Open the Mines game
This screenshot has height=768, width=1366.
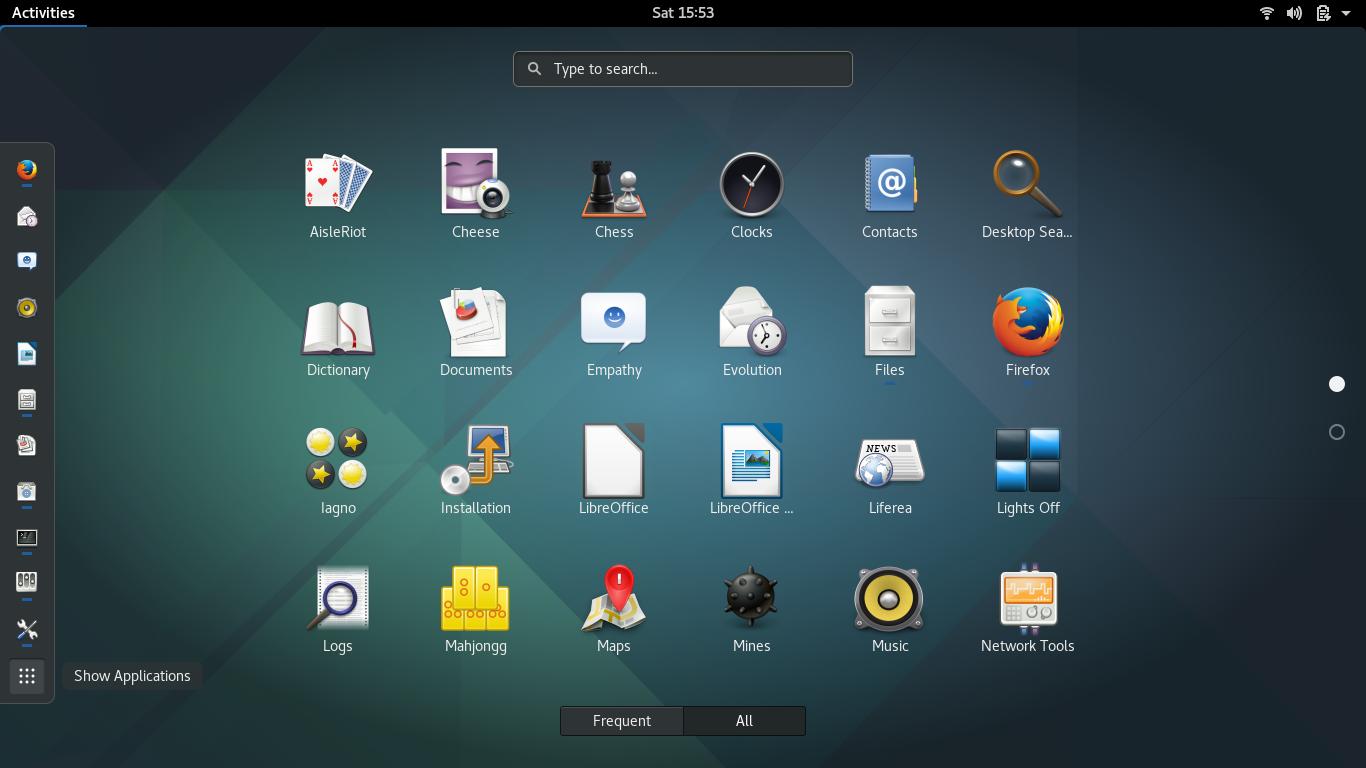point(752,607)
